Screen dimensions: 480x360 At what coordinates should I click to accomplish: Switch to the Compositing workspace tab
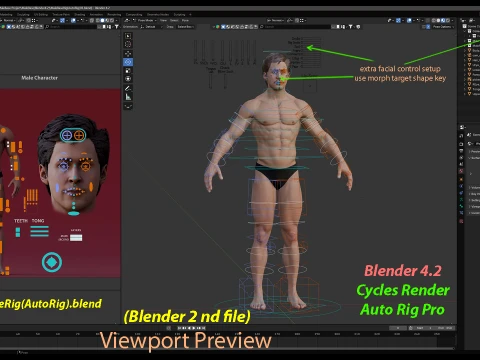pos(134,15)
